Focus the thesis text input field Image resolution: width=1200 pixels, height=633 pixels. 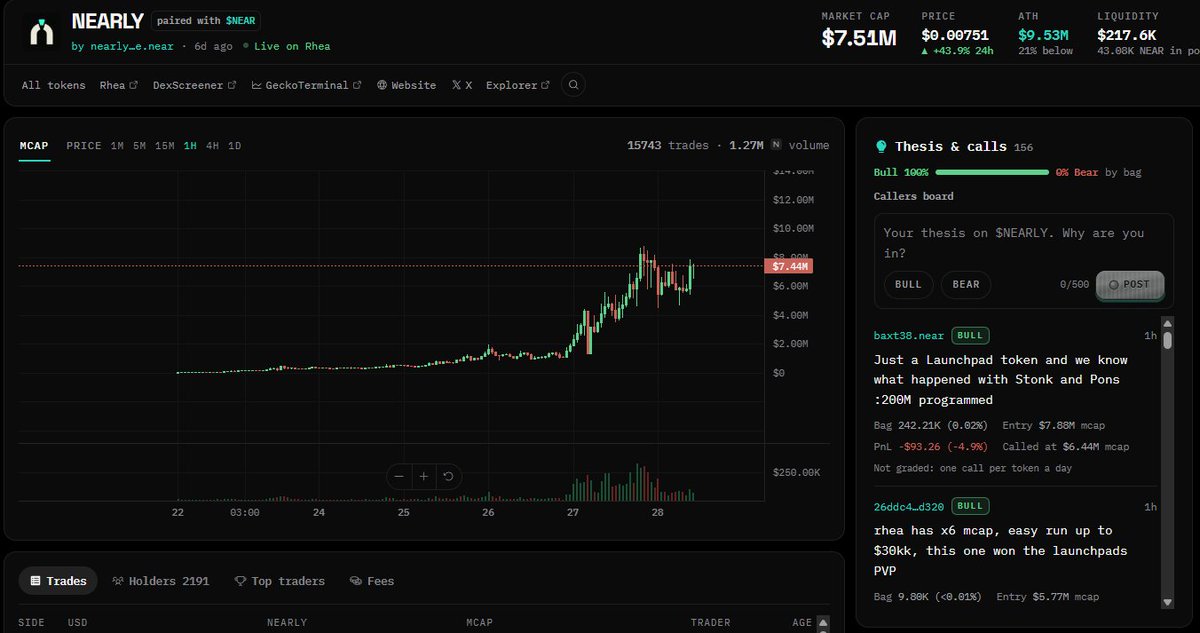click(x=1023, y=242)
